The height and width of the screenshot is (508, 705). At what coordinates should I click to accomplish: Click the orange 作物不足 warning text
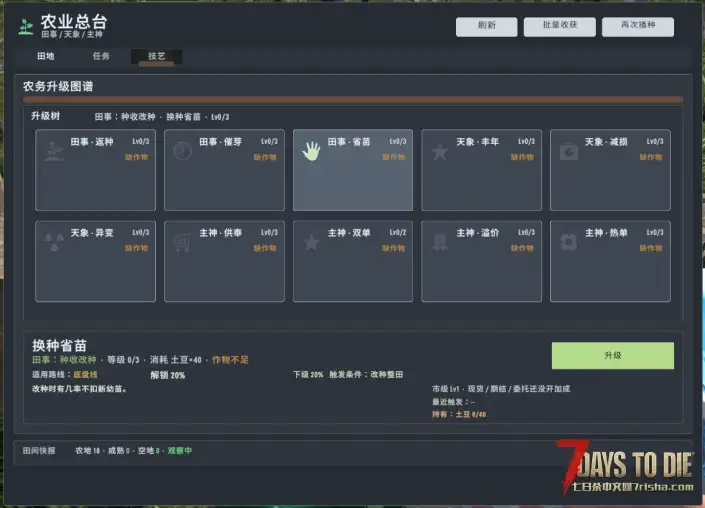point(230,360)
